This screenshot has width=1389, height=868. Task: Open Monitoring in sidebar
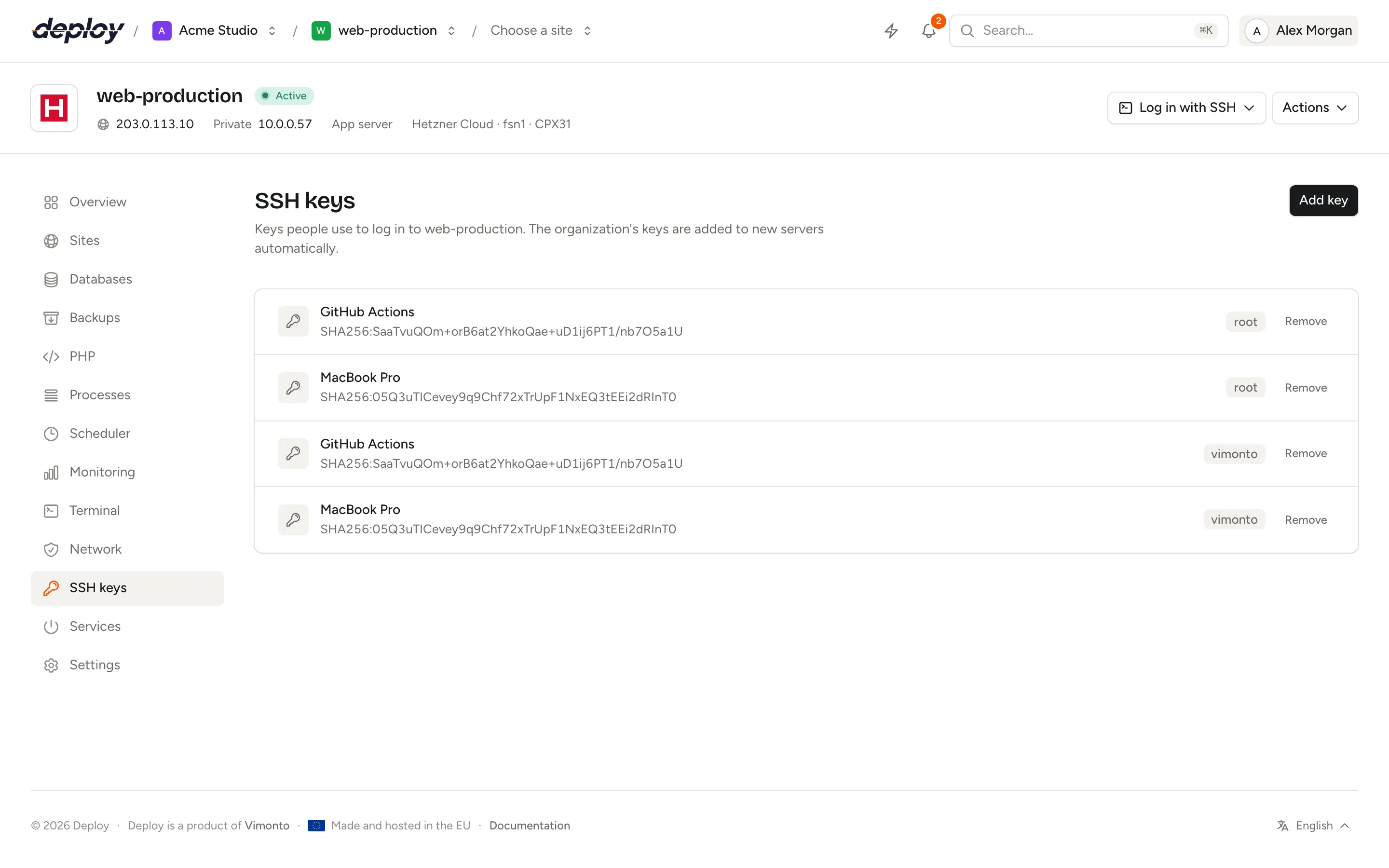(x=127, y=472)
